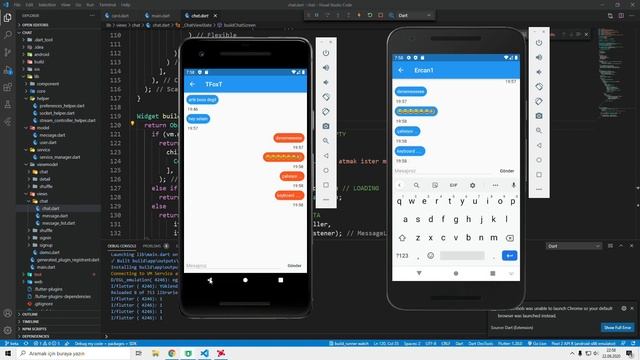This screenshot has width=640, height=360.
Task: Click the red stop debugging icon
Action: pyautogui.click(x=380, y=15)
